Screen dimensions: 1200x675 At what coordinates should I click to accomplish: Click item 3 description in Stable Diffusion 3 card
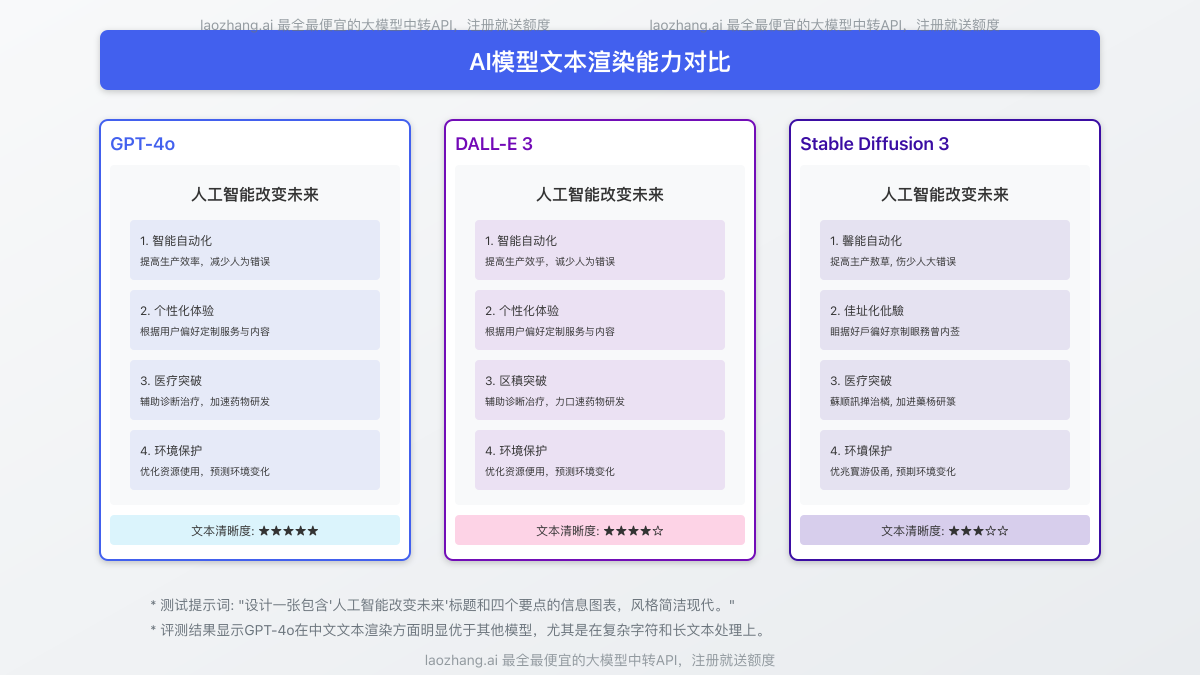click(x=893, y=402)
